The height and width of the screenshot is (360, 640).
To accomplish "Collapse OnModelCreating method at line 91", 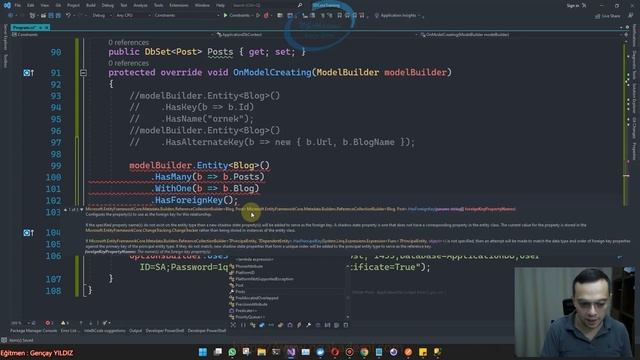I will coord(83,73).
